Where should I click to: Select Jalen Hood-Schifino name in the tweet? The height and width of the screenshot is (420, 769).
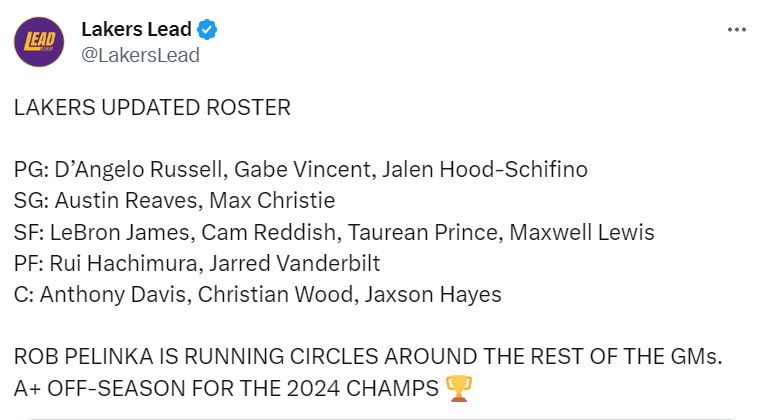click(x=485, y=169)
